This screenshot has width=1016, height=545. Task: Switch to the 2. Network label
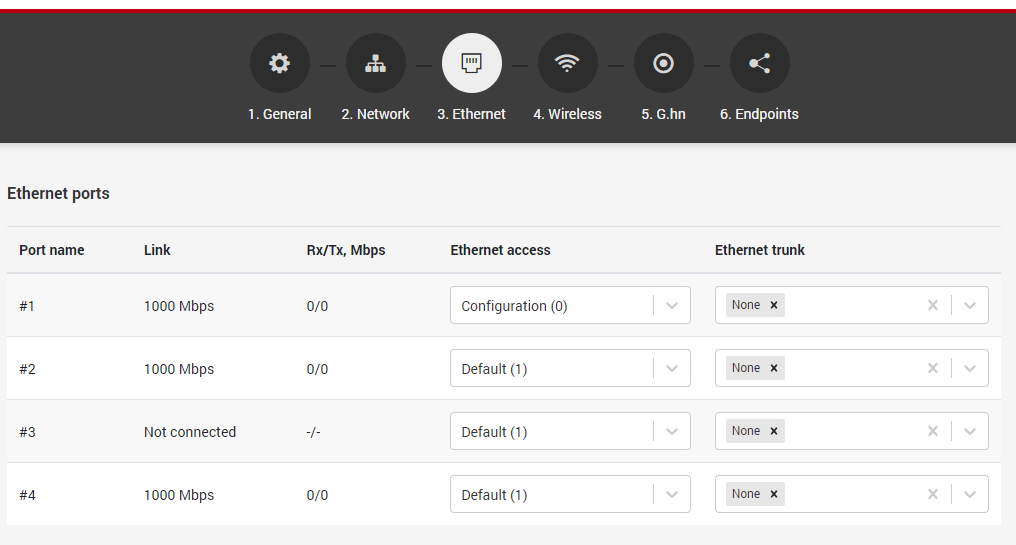[376, 114]
